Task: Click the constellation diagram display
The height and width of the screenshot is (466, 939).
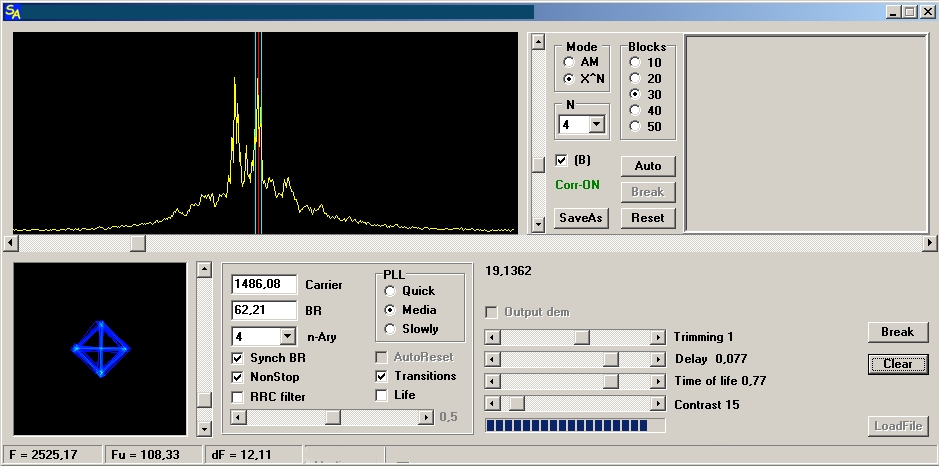Action: point(100,348)
